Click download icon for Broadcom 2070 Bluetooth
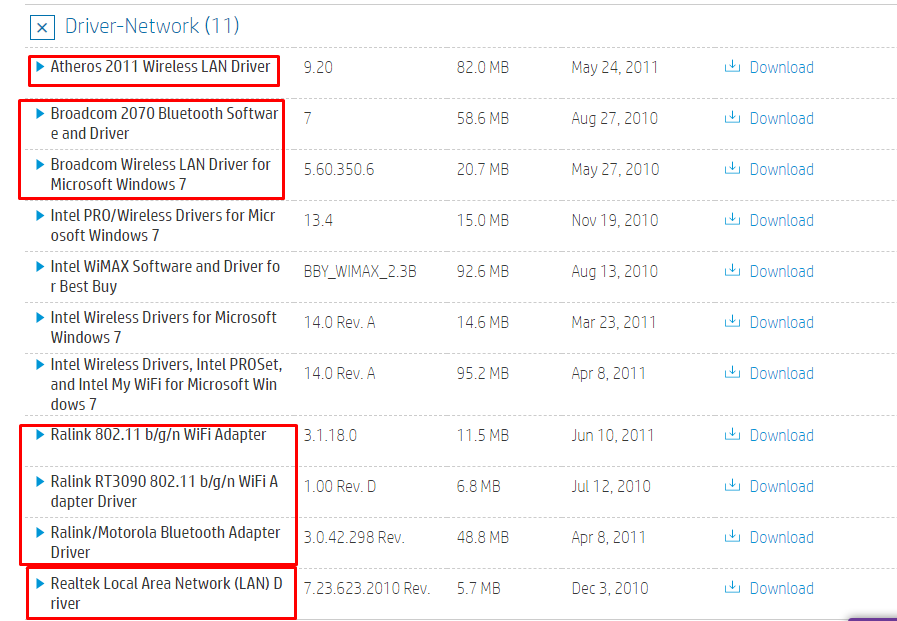This screenshot has height=621, width=897. 732,117
